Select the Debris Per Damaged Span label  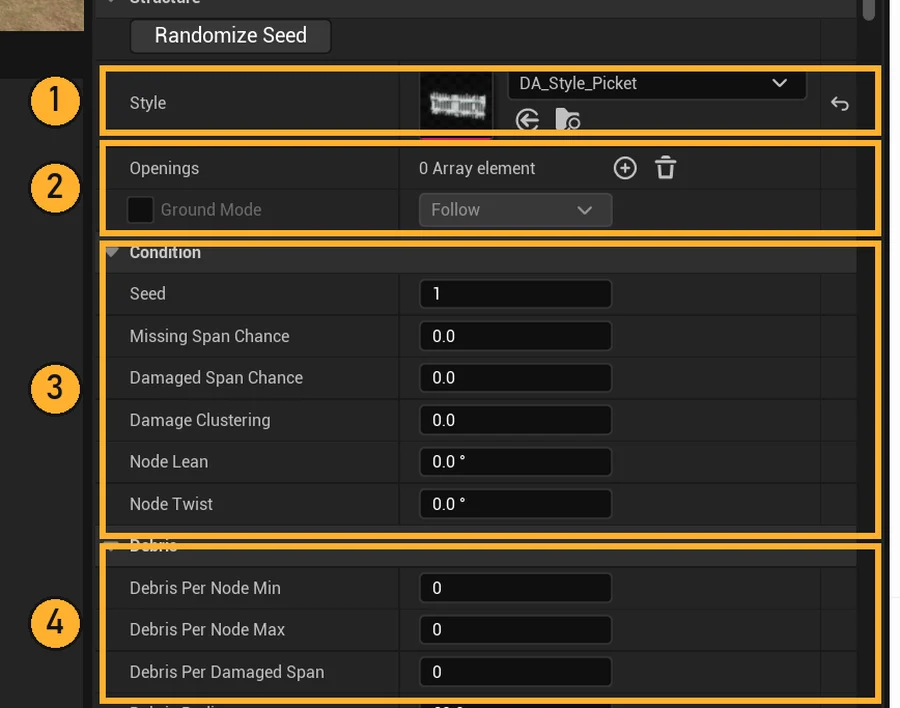point(227,672)
